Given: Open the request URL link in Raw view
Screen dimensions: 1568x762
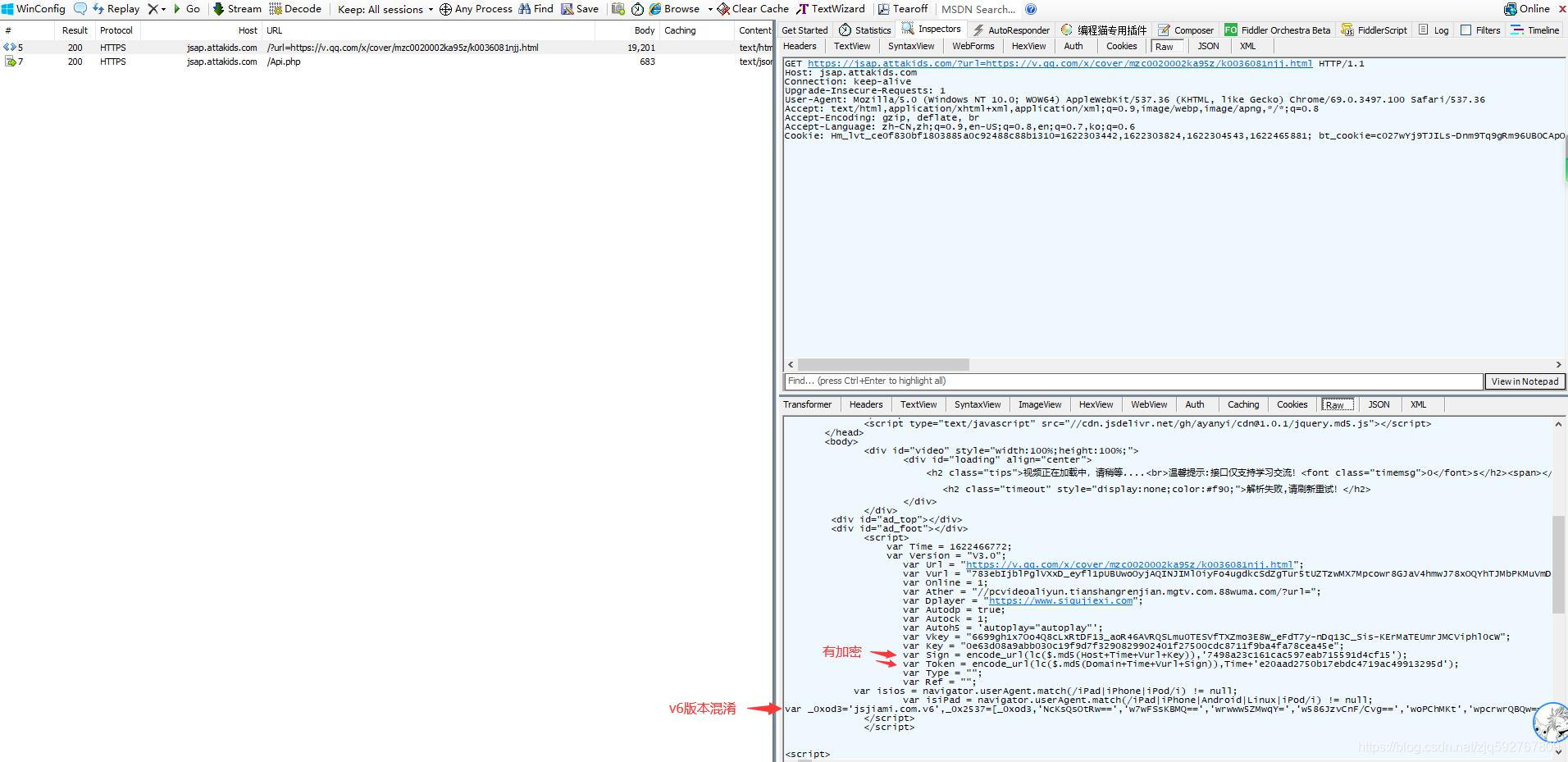Looking at the screenshot, I should (x=1060, y=63).
